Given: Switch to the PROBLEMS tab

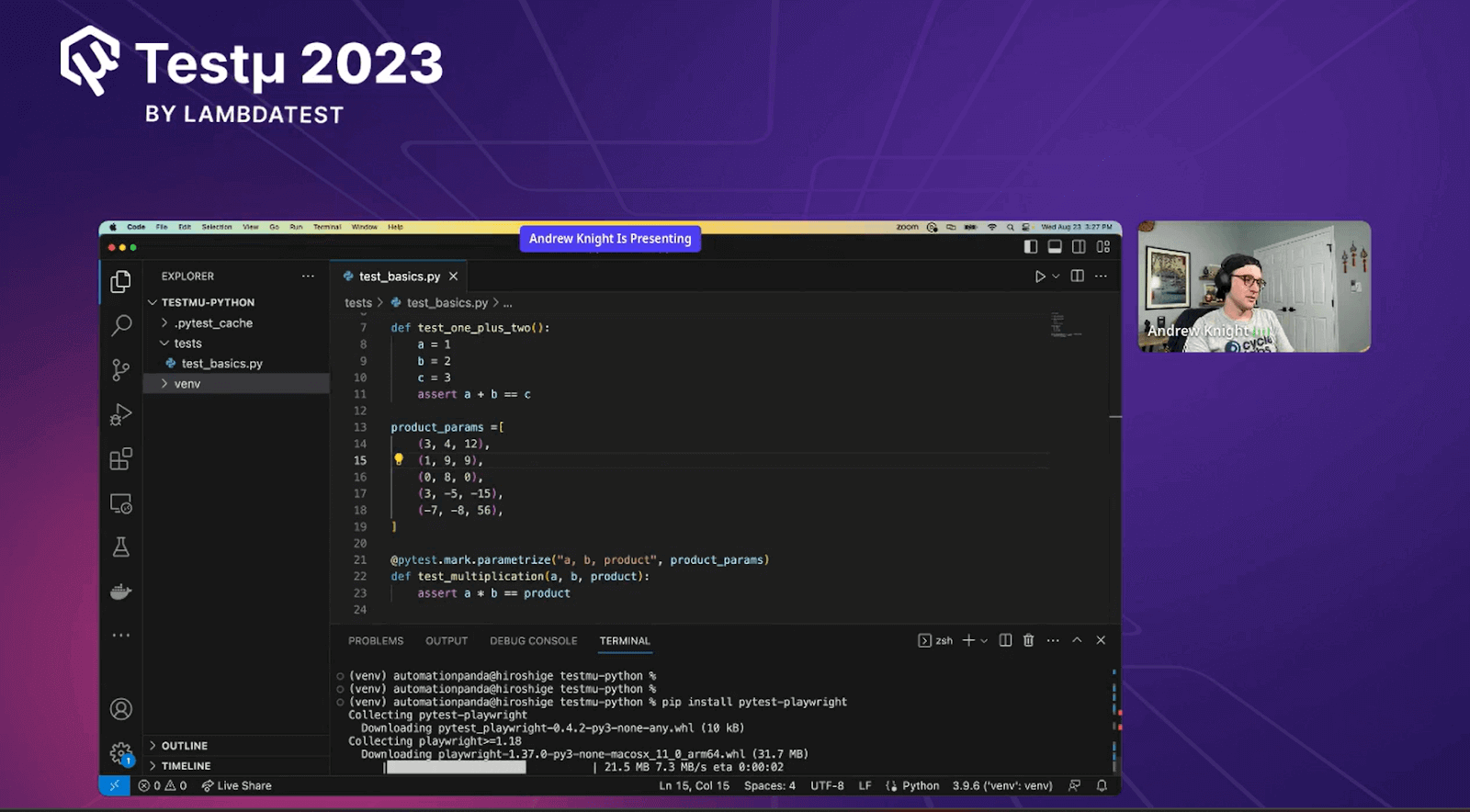Looking at the screenshot, I should (376, 641).
